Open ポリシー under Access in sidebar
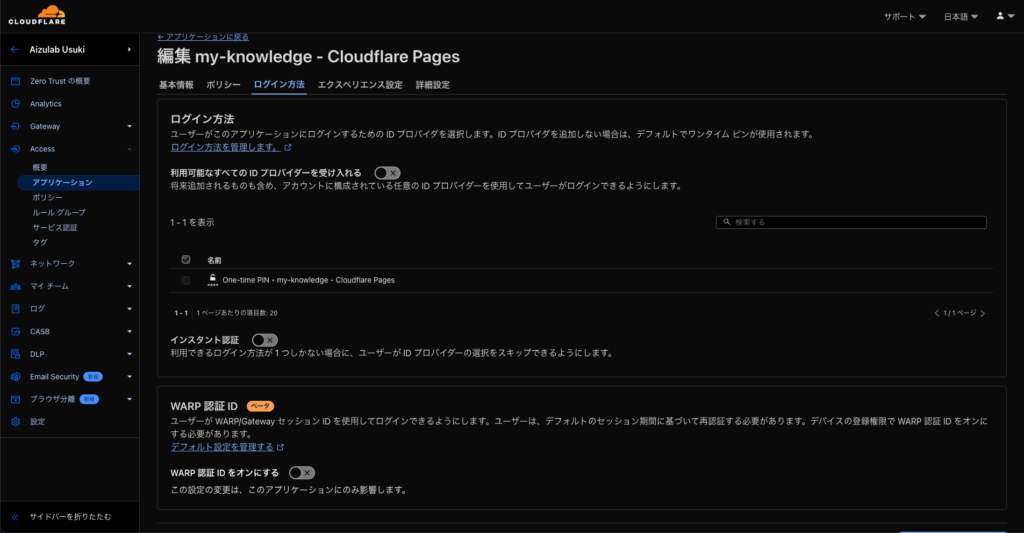This screenshot has width=1024, height=533. [48, 197]
